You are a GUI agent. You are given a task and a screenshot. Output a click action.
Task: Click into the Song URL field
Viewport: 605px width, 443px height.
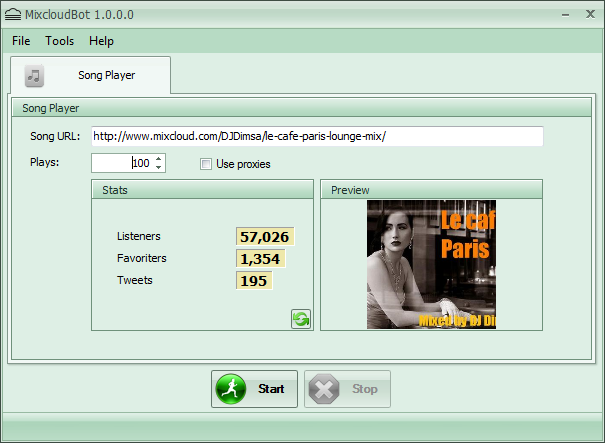[317, 136]
